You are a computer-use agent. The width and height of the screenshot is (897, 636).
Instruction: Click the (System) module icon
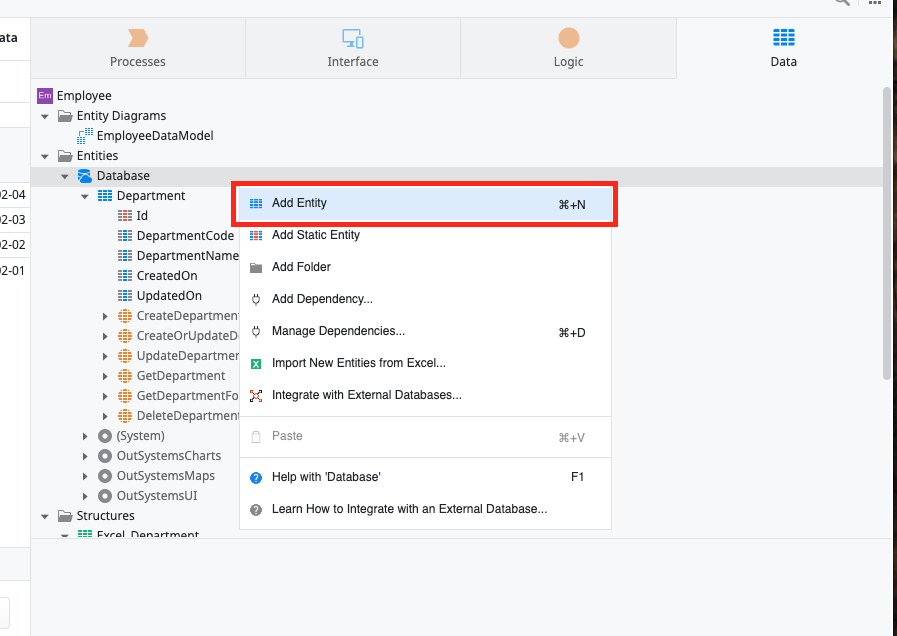[x=105, y=436]
